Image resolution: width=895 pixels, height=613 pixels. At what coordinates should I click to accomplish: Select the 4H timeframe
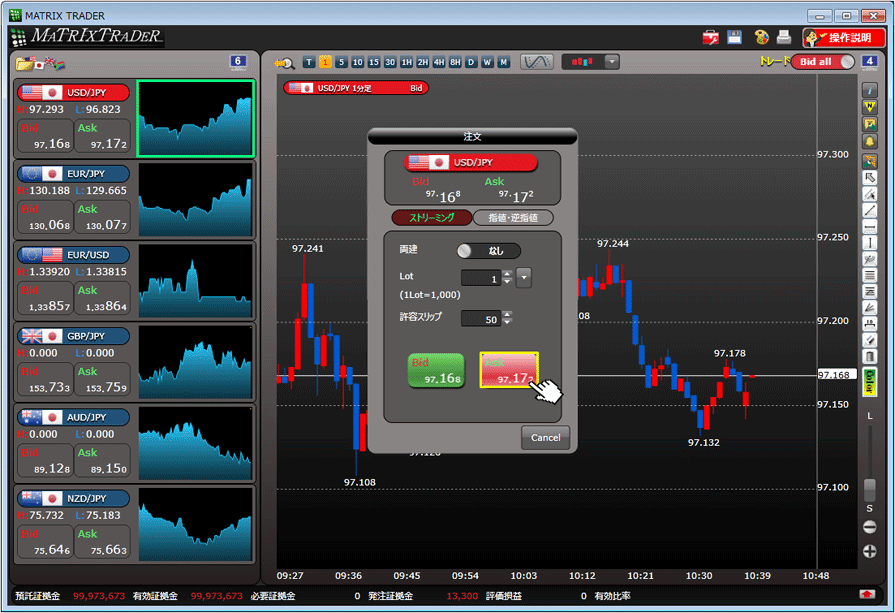tap(439, 62)
